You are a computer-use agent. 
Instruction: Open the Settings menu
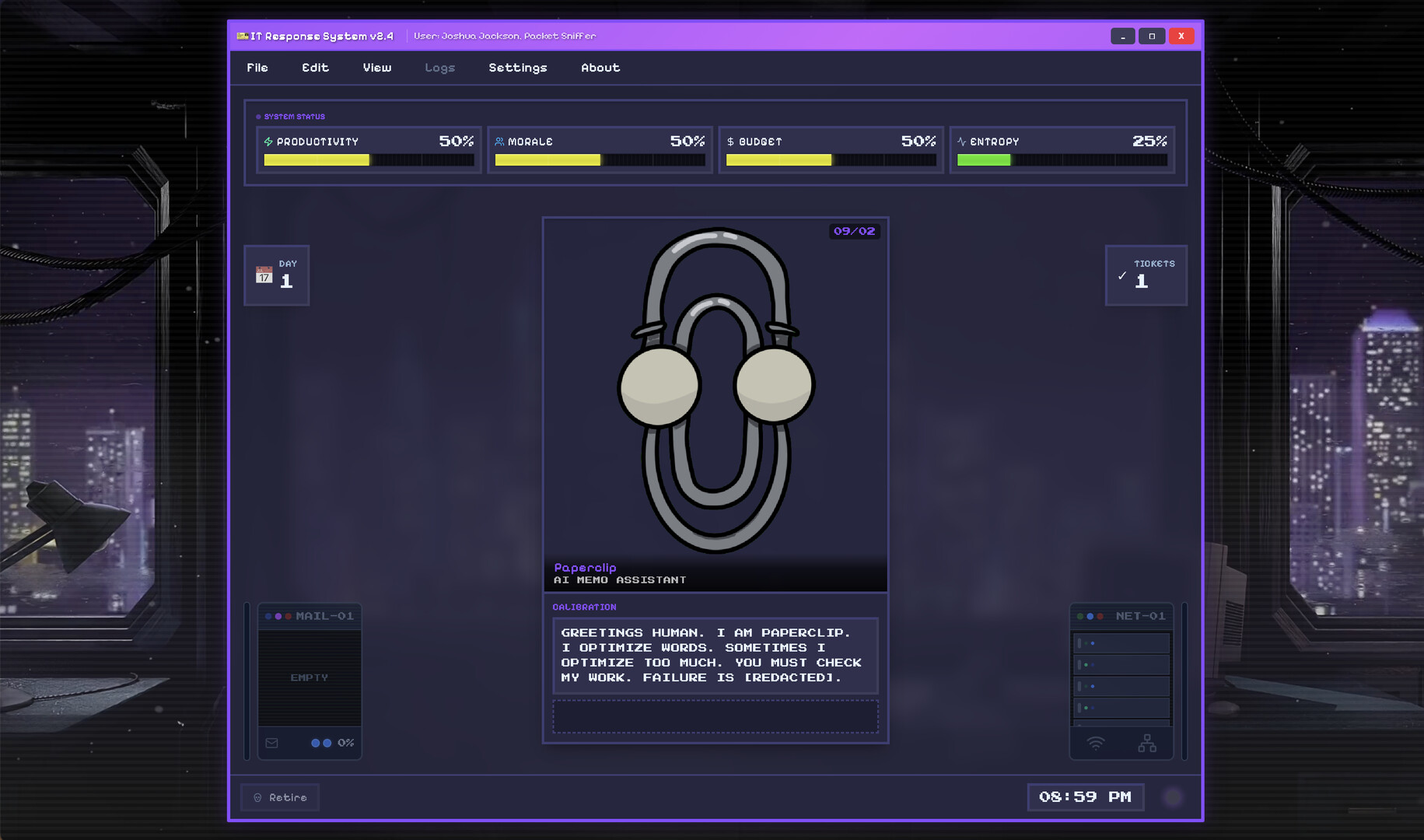pos(518,68)
